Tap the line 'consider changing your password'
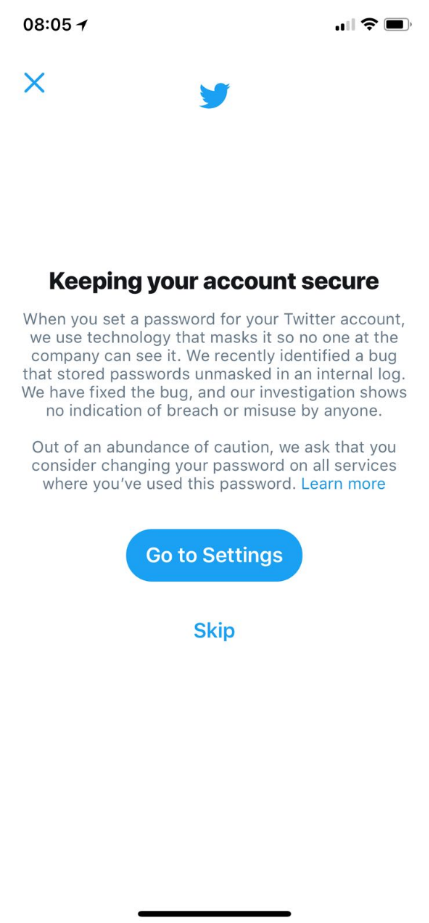Viewport: 429px width, 923px height. pyautogui.click(x=214, y=466)
